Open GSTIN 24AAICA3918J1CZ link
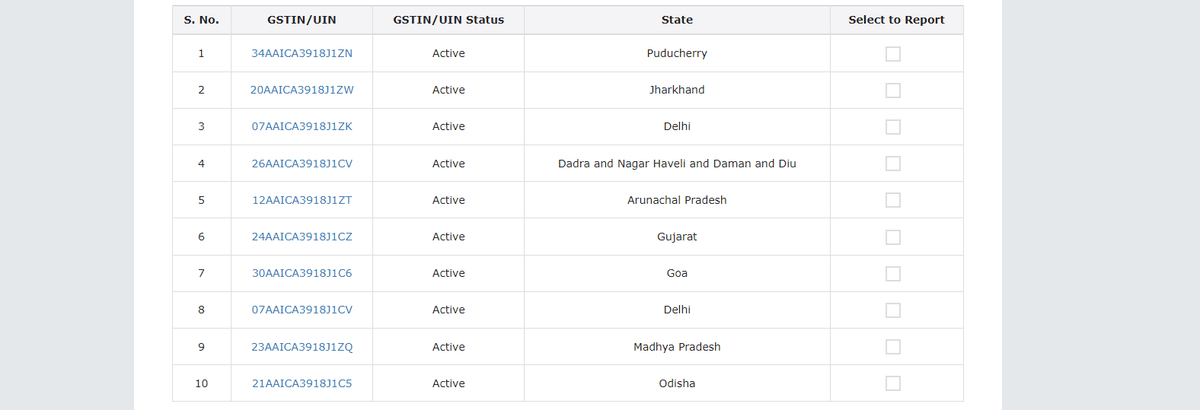Viewport: 1200px width, 410px height. tap(301, 236)
